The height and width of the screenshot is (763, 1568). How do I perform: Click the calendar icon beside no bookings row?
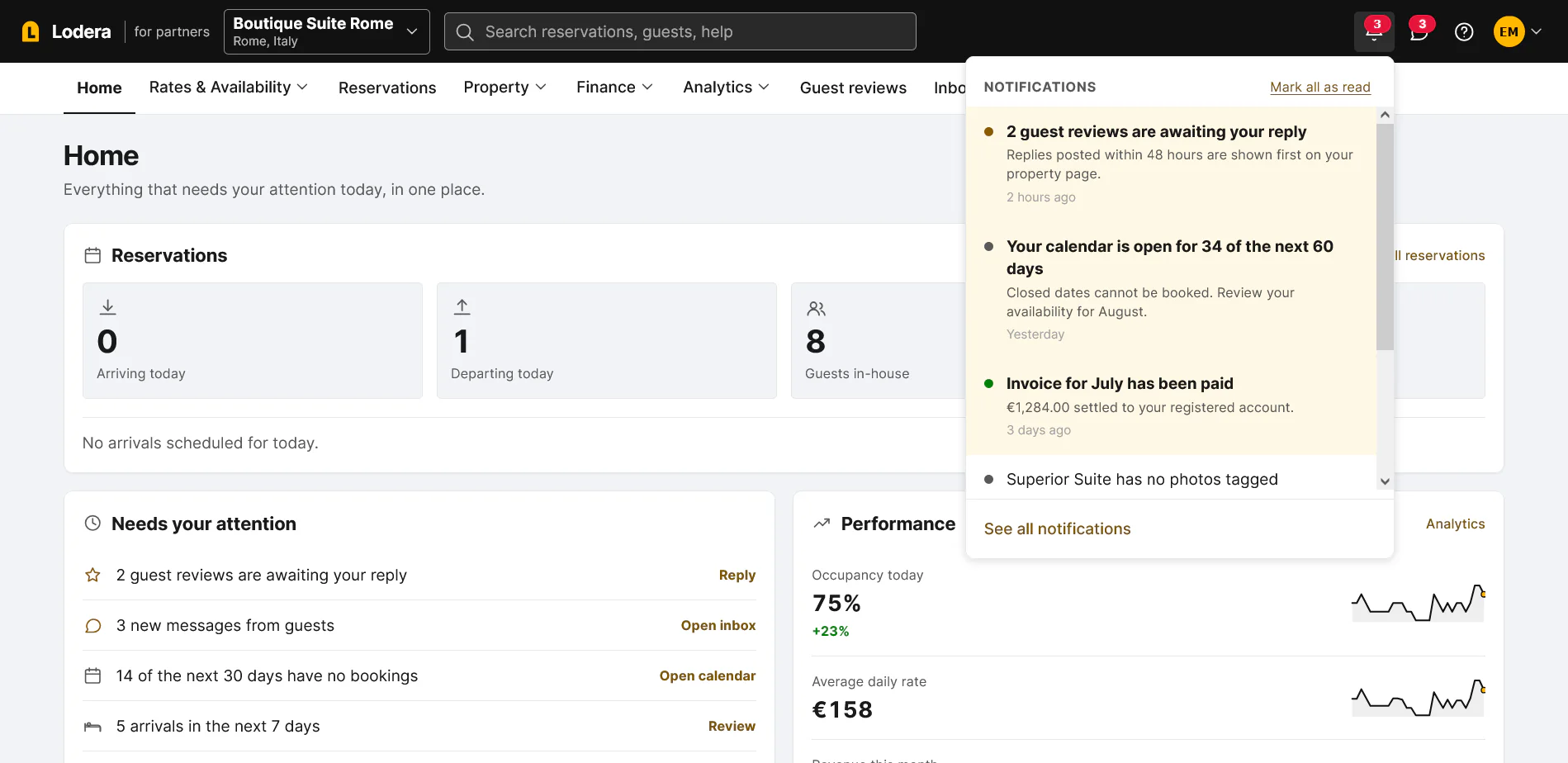pos(92,676)
